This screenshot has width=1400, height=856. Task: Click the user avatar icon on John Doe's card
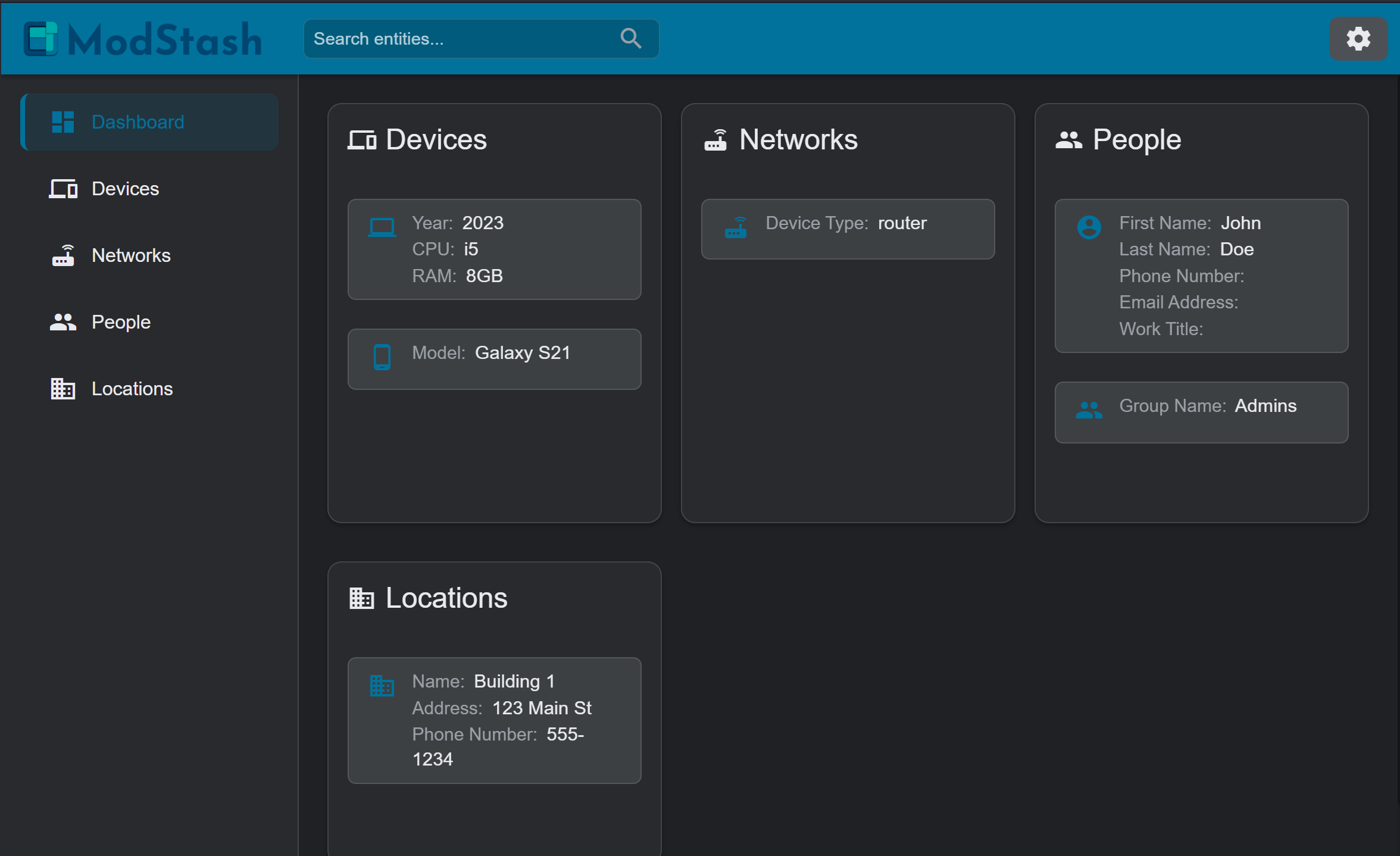point(1089,226)
